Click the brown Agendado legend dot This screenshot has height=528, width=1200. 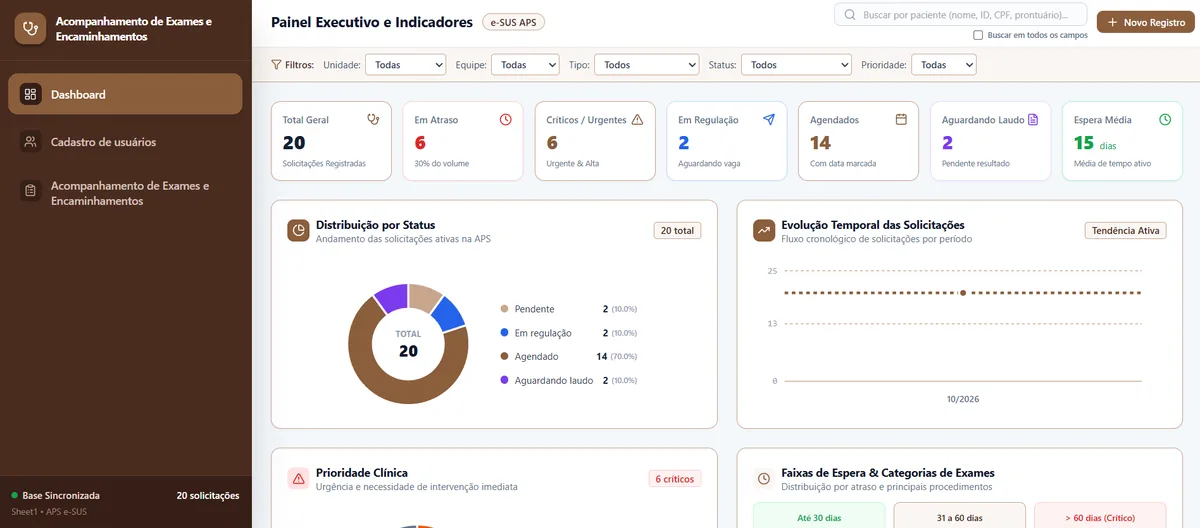pyautogui.click(x=504, y=357)
